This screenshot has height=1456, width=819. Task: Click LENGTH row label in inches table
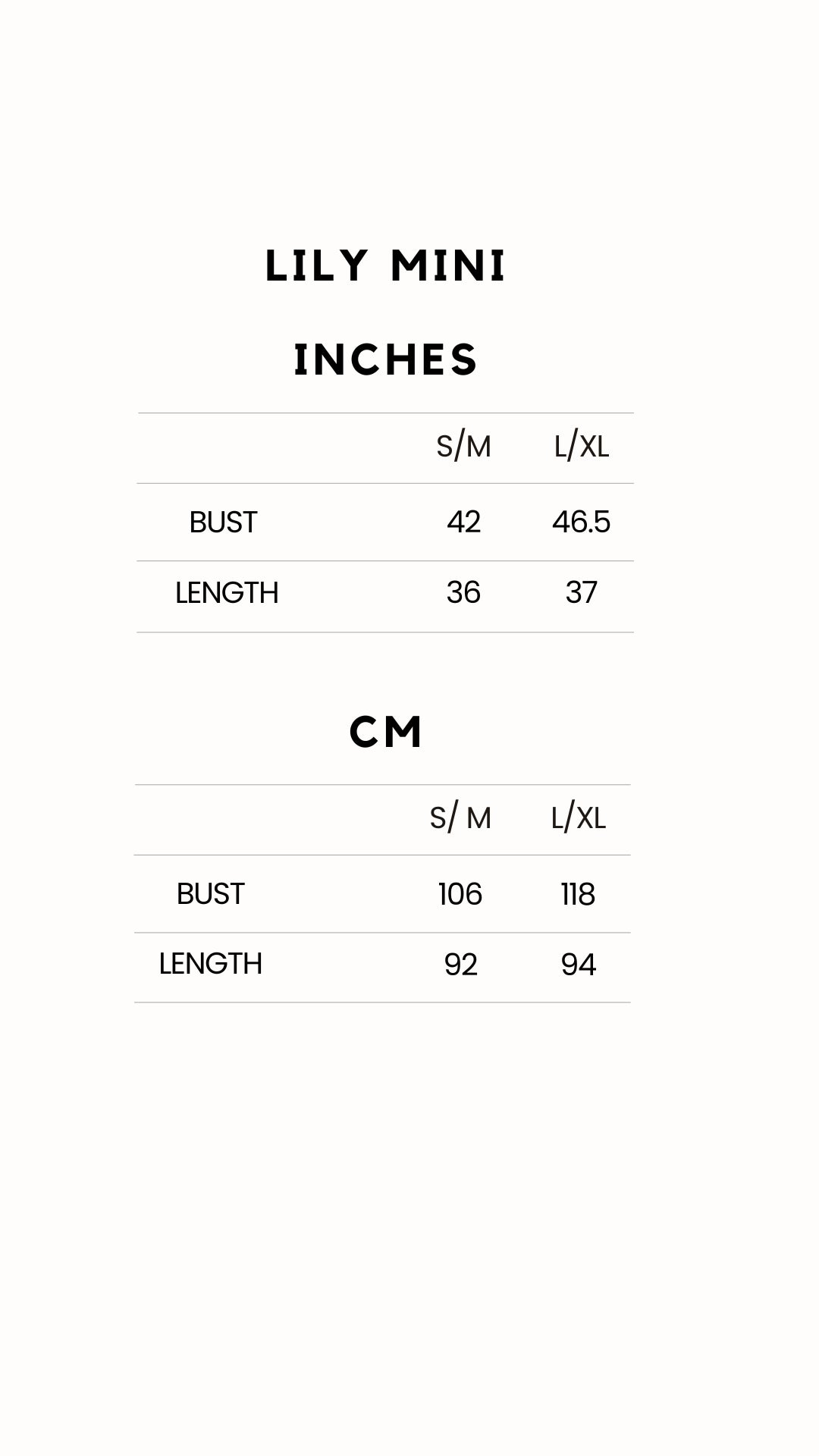227,593
